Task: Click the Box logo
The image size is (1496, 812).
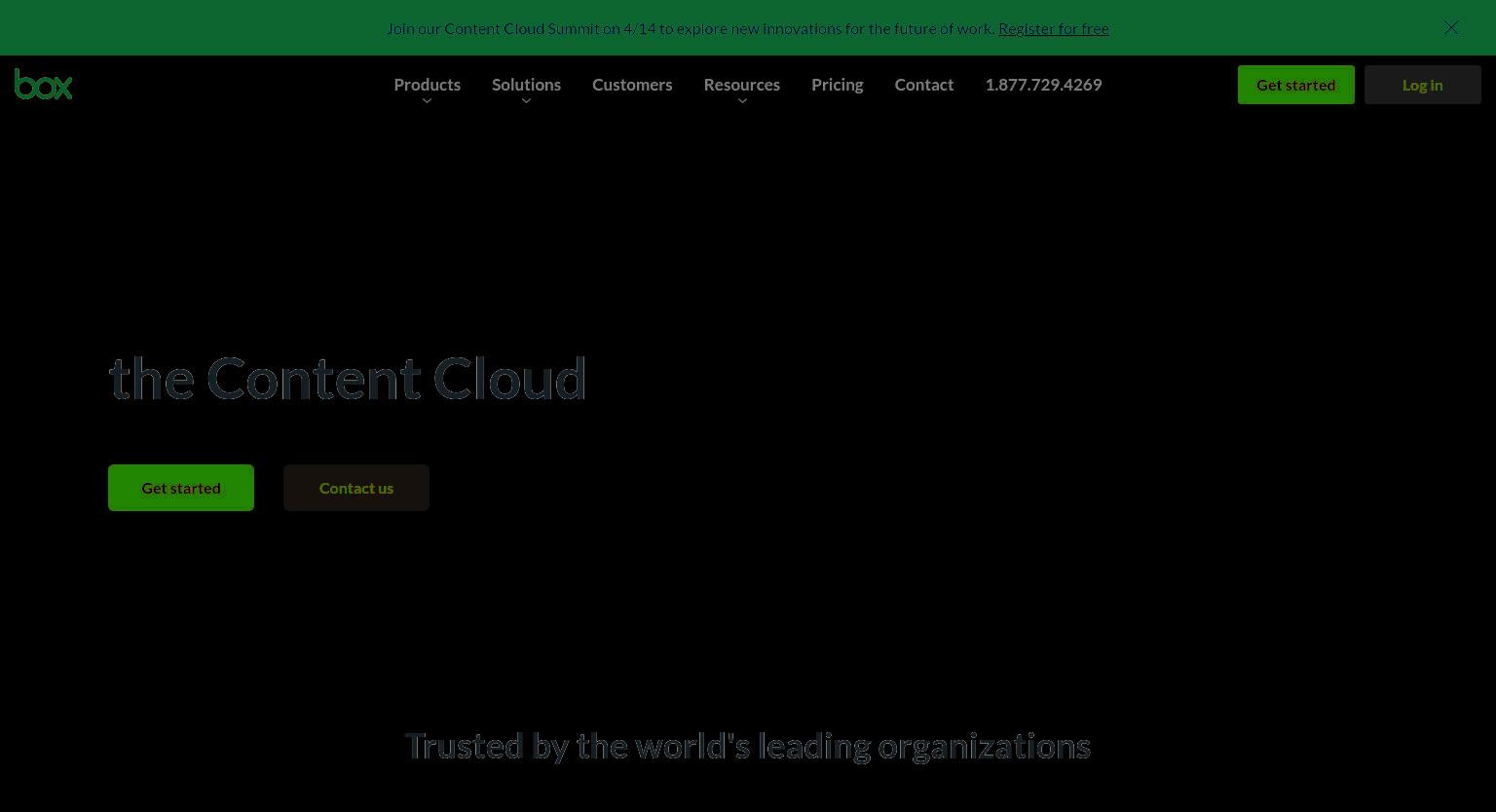Action: (x=44, y=85)
